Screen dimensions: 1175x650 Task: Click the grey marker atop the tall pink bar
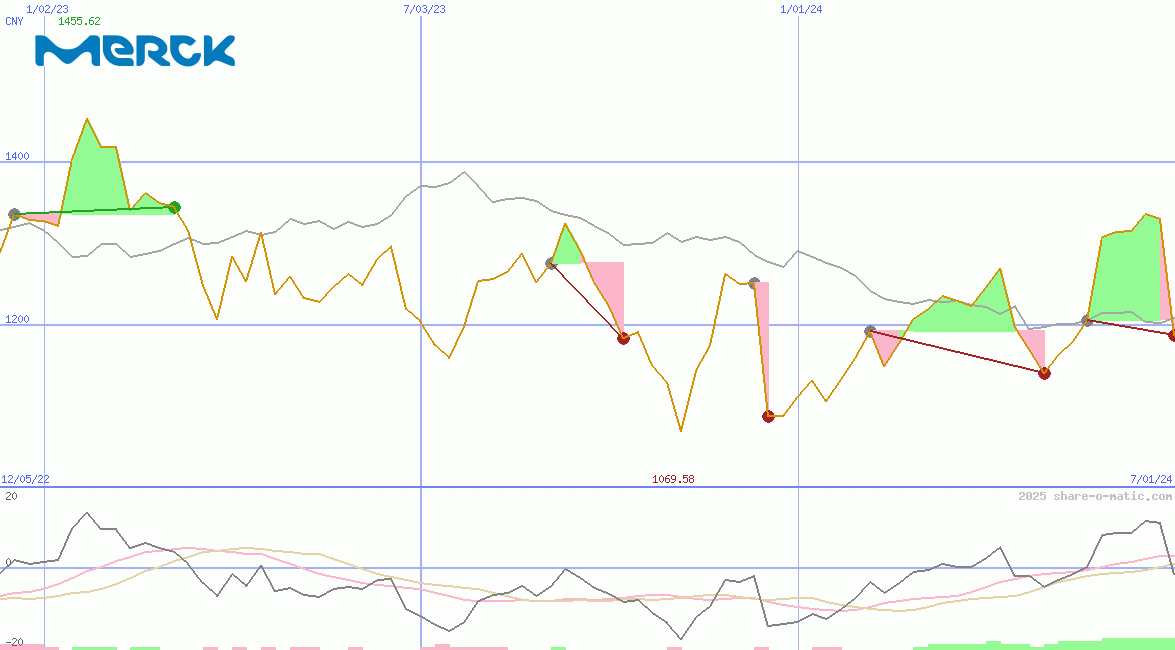[754, 283]
